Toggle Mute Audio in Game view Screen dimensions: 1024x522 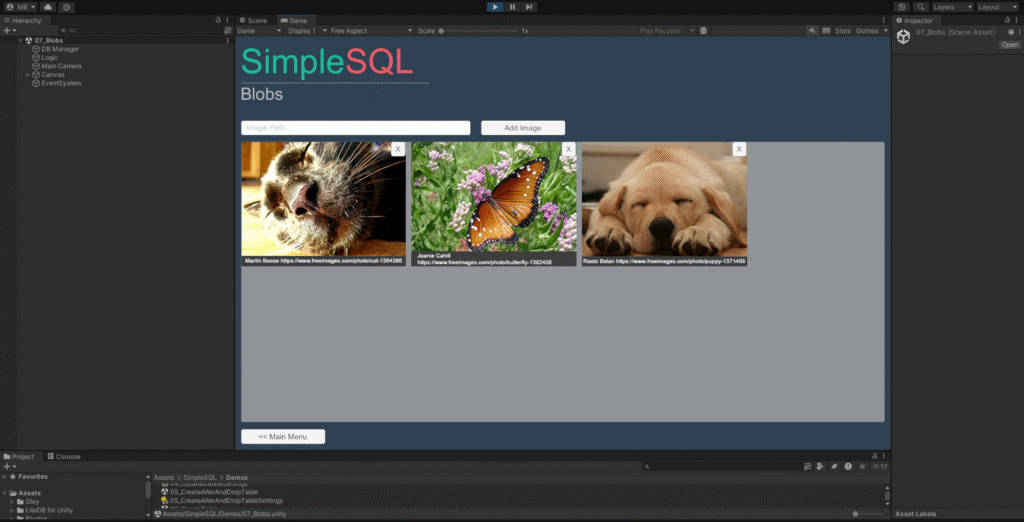coord(812,31)
